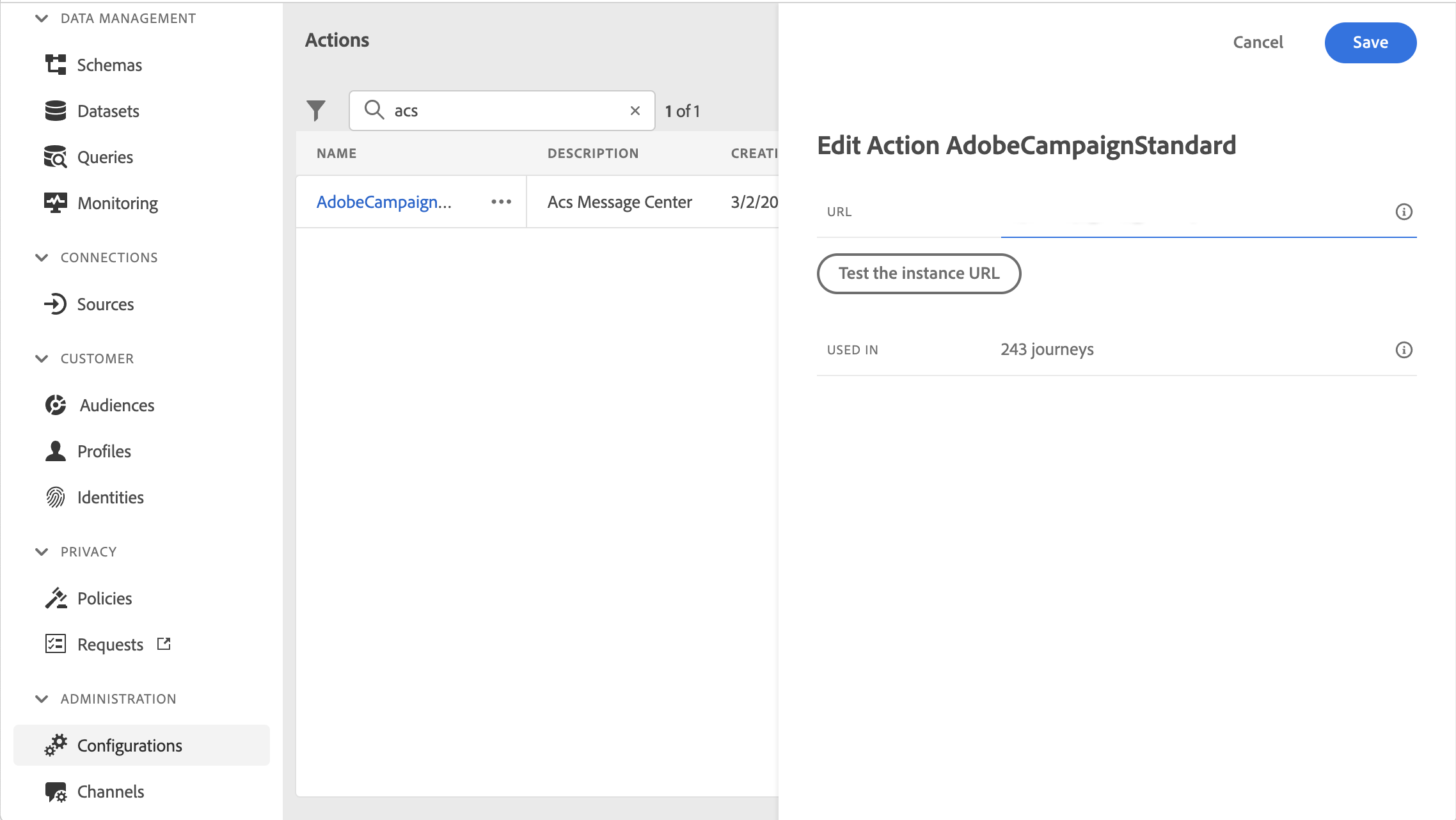The width and height of the screenshot is (1456, 820).
Task: Click the Save button
Action: click(1370, 43)
